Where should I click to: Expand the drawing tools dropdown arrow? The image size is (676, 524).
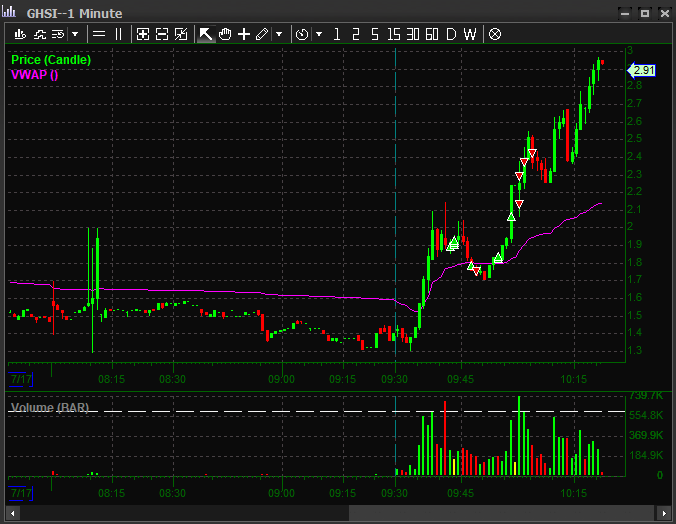click(x=279, y=34)
